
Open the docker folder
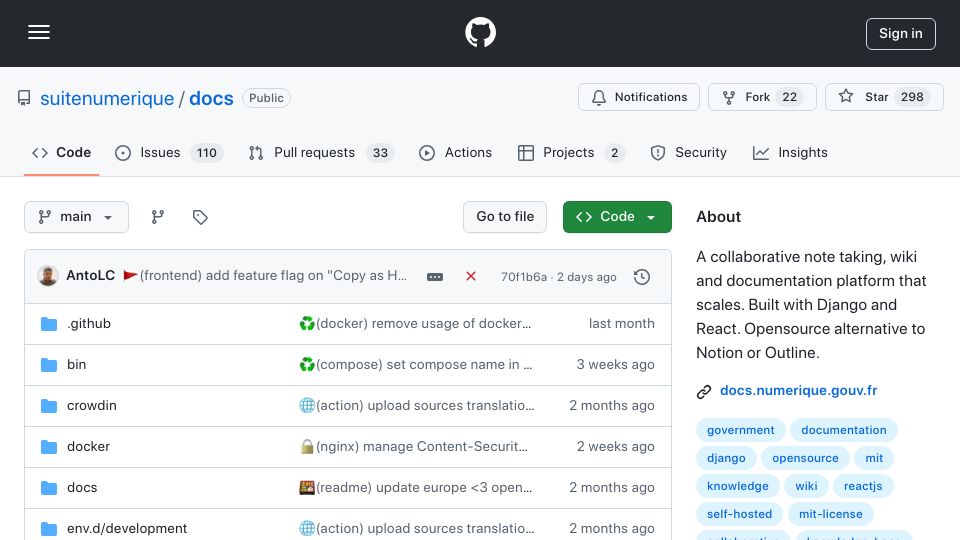click(x=88, y=446)
